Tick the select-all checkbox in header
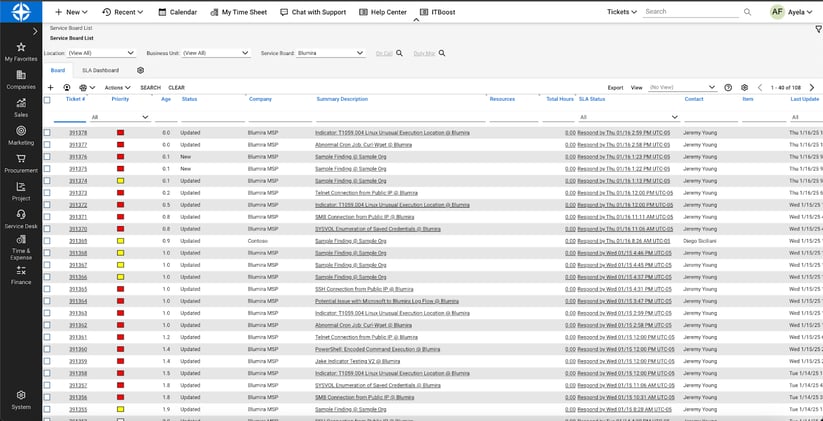This screenshot has height=421, width=823. click(47, 99)
